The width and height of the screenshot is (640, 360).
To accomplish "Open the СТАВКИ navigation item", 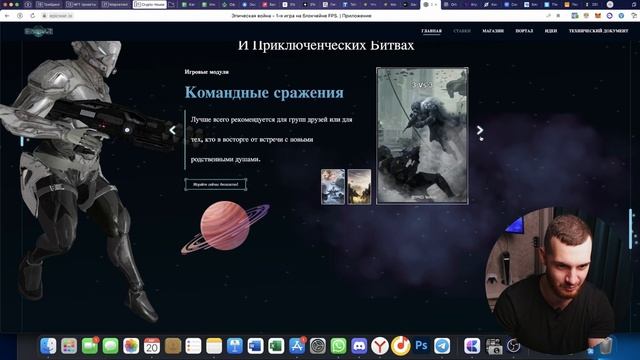I will pos(462,31).
